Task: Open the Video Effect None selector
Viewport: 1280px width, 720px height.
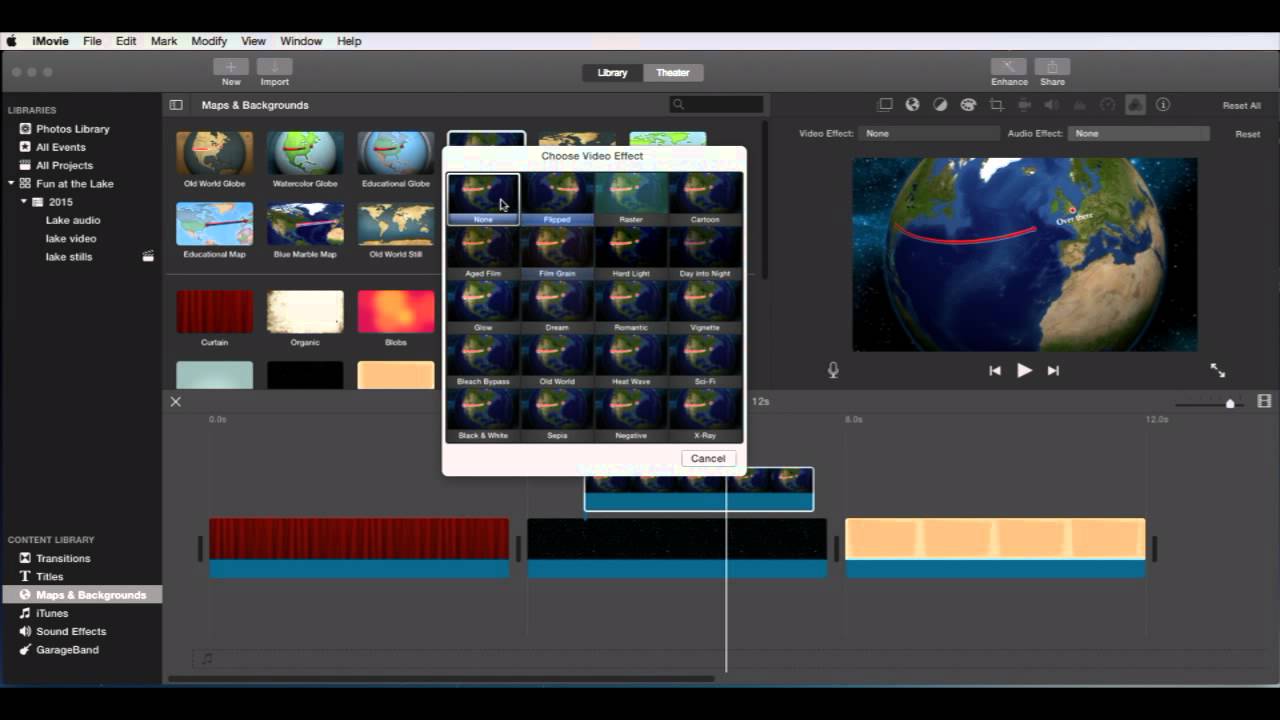Action: coord(931,133)
